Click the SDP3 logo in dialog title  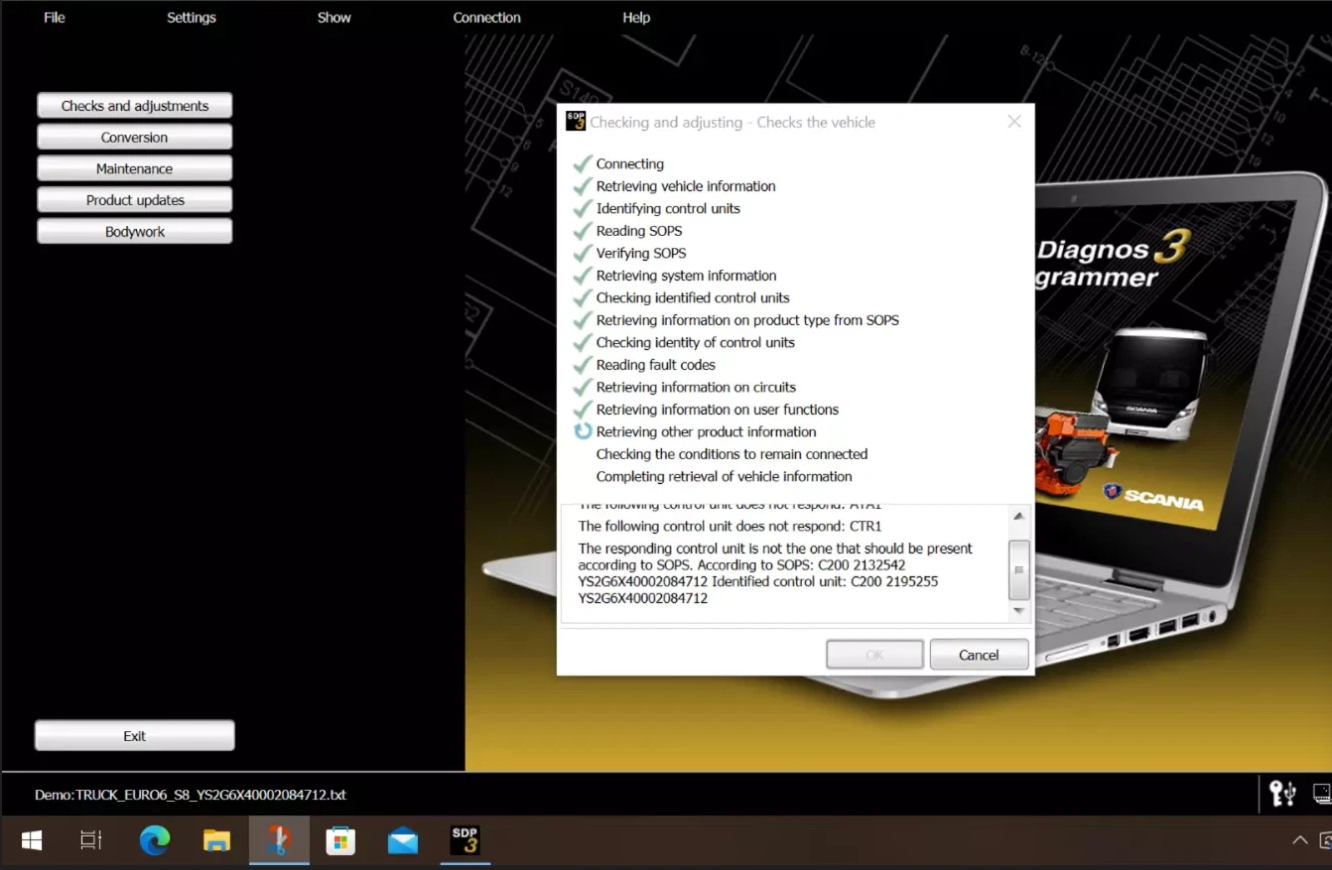point(575,121)
